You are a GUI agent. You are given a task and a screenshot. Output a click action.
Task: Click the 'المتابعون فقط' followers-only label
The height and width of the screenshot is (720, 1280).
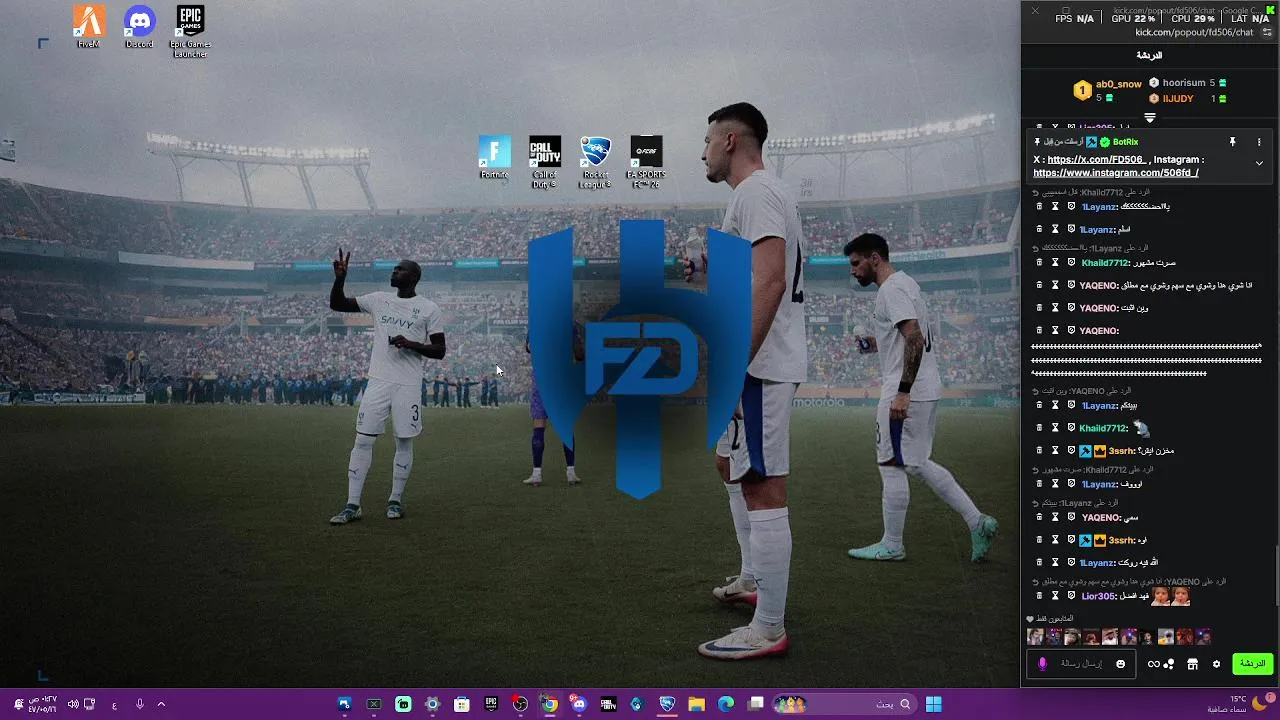pos(1054,619)
